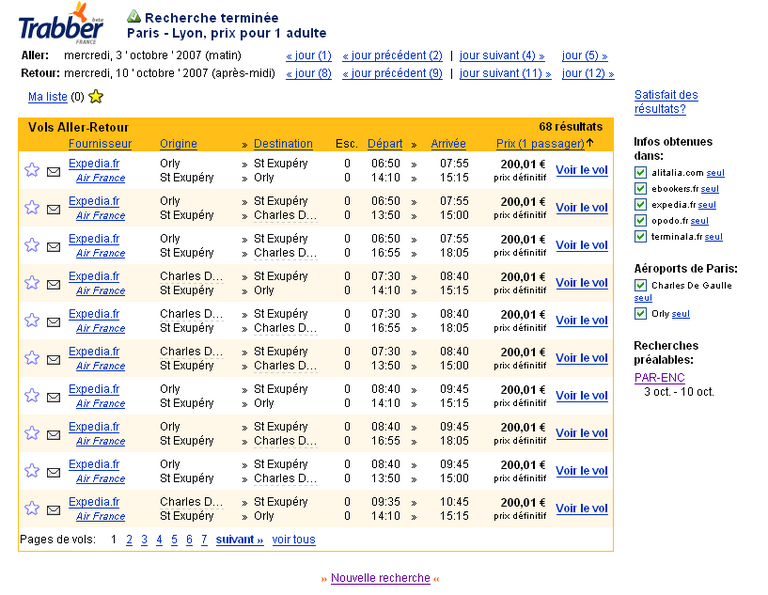The image size is (768, 595).
Task: Go to results page 4
Action: 159,540
